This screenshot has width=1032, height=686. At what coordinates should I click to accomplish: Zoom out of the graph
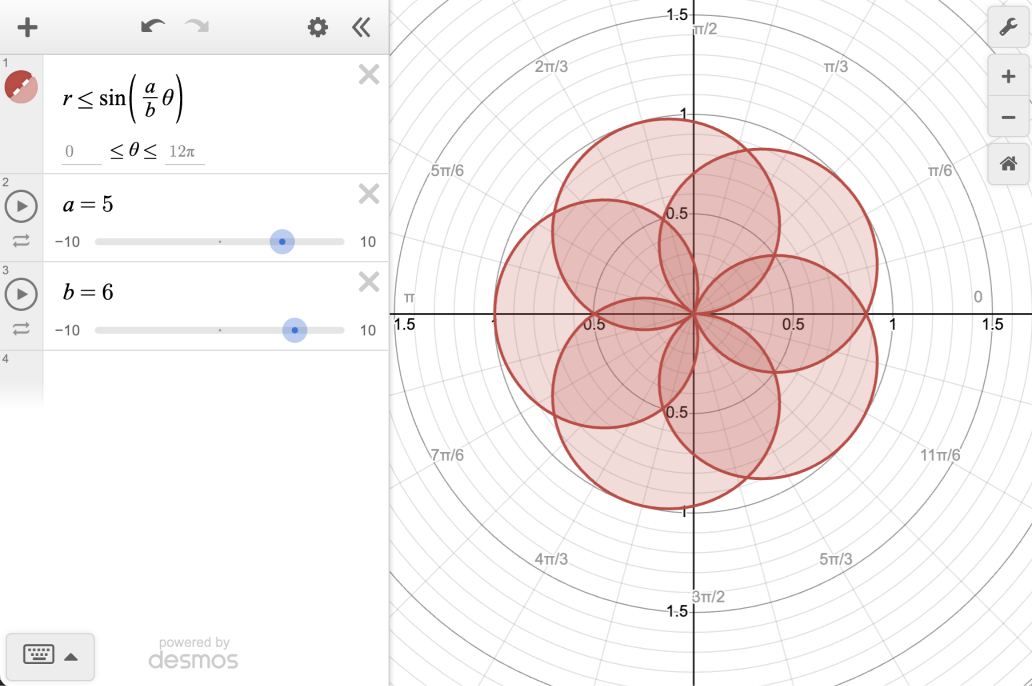coord(1008,117)
